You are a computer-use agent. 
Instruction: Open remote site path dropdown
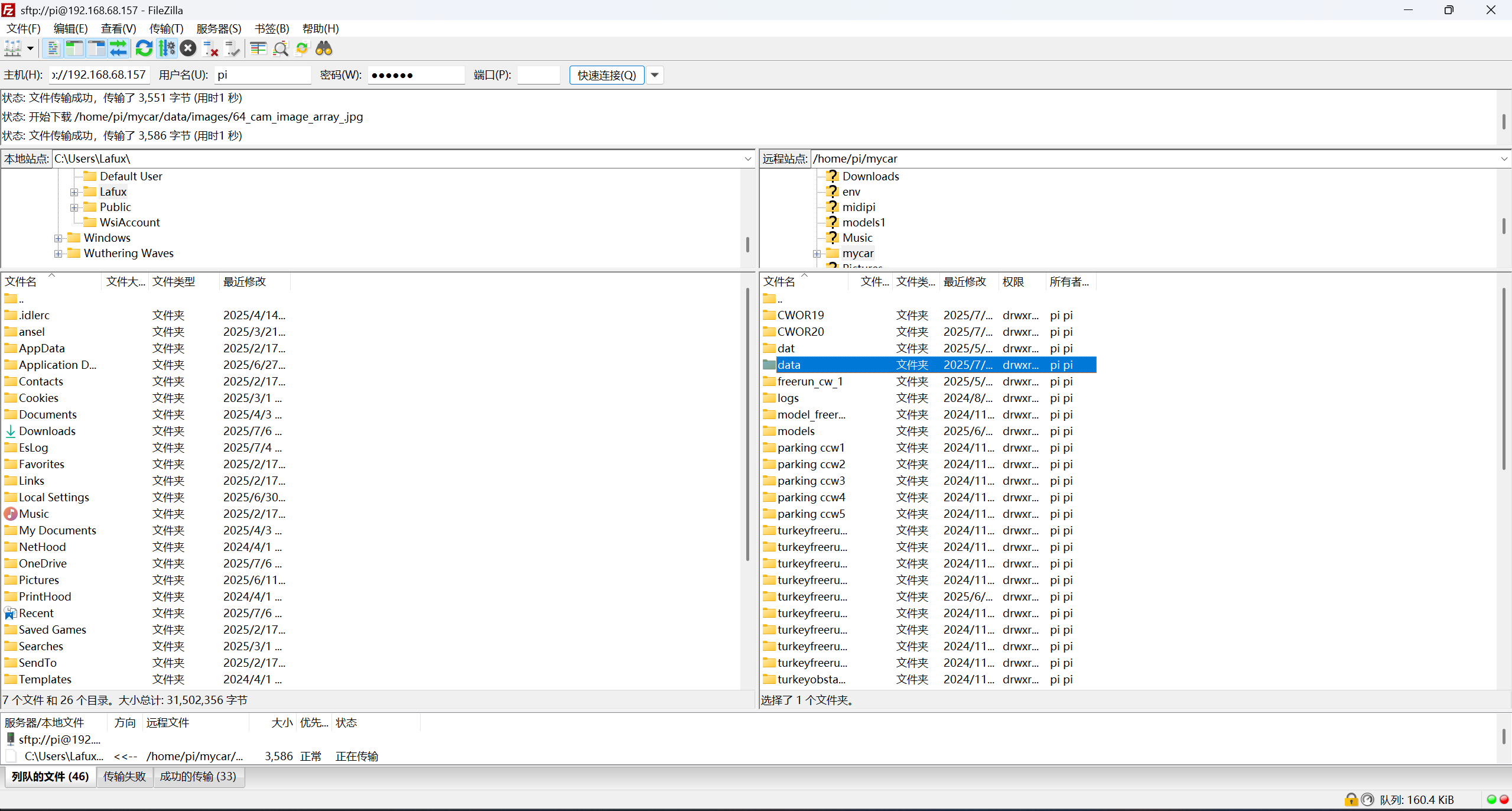point(1504,158)
